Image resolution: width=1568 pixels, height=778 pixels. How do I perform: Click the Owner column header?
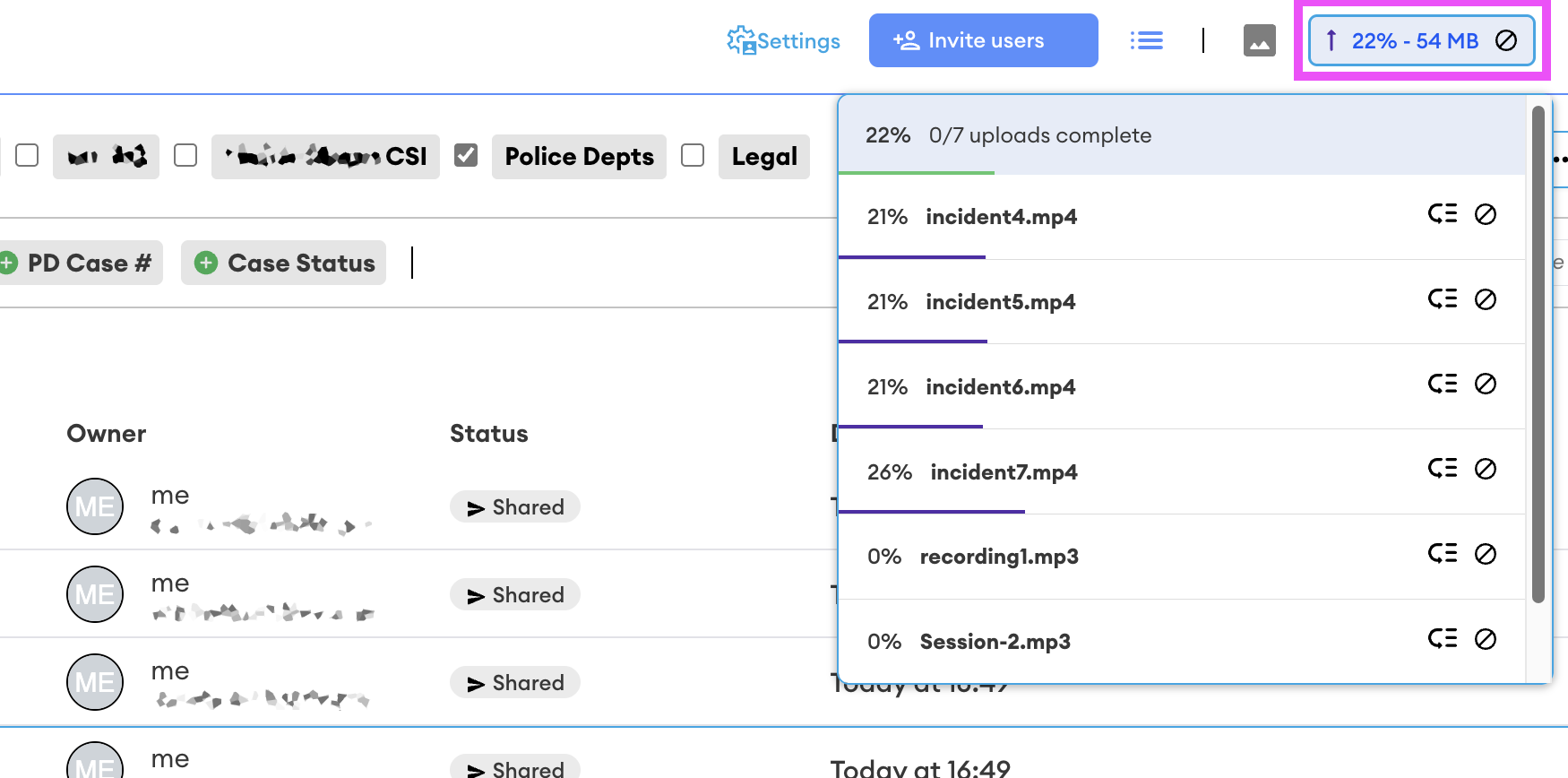[x=107, y=434]
